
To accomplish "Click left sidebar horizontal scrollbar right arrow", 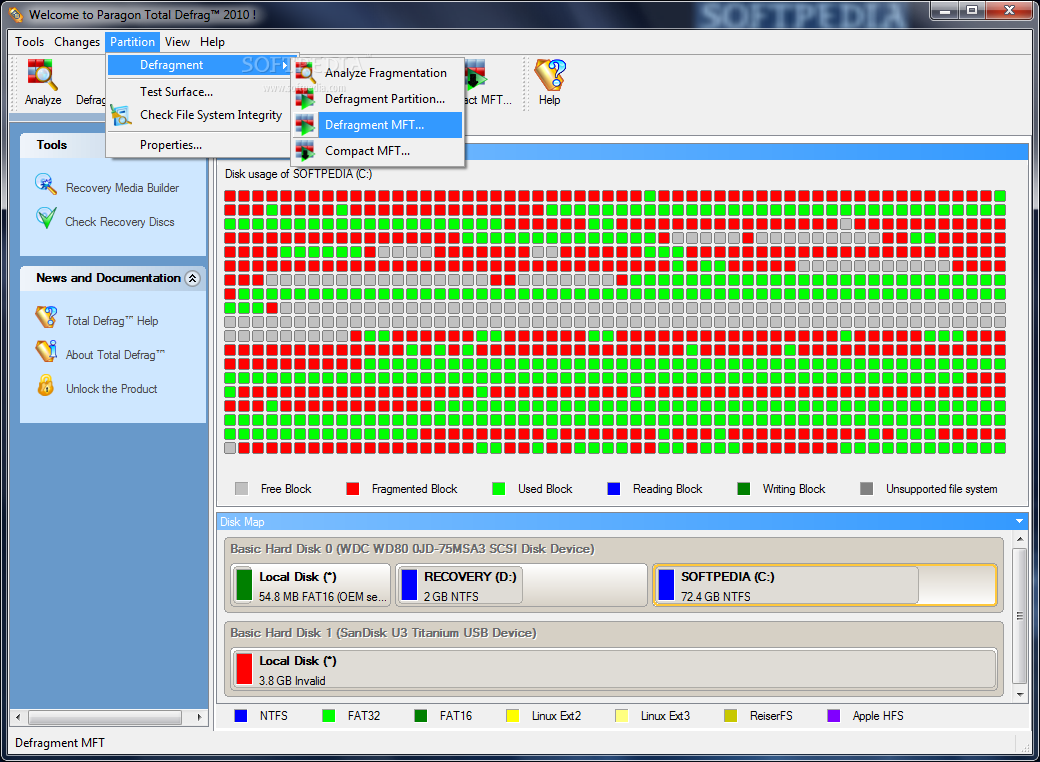I will [x=199, y=717].
